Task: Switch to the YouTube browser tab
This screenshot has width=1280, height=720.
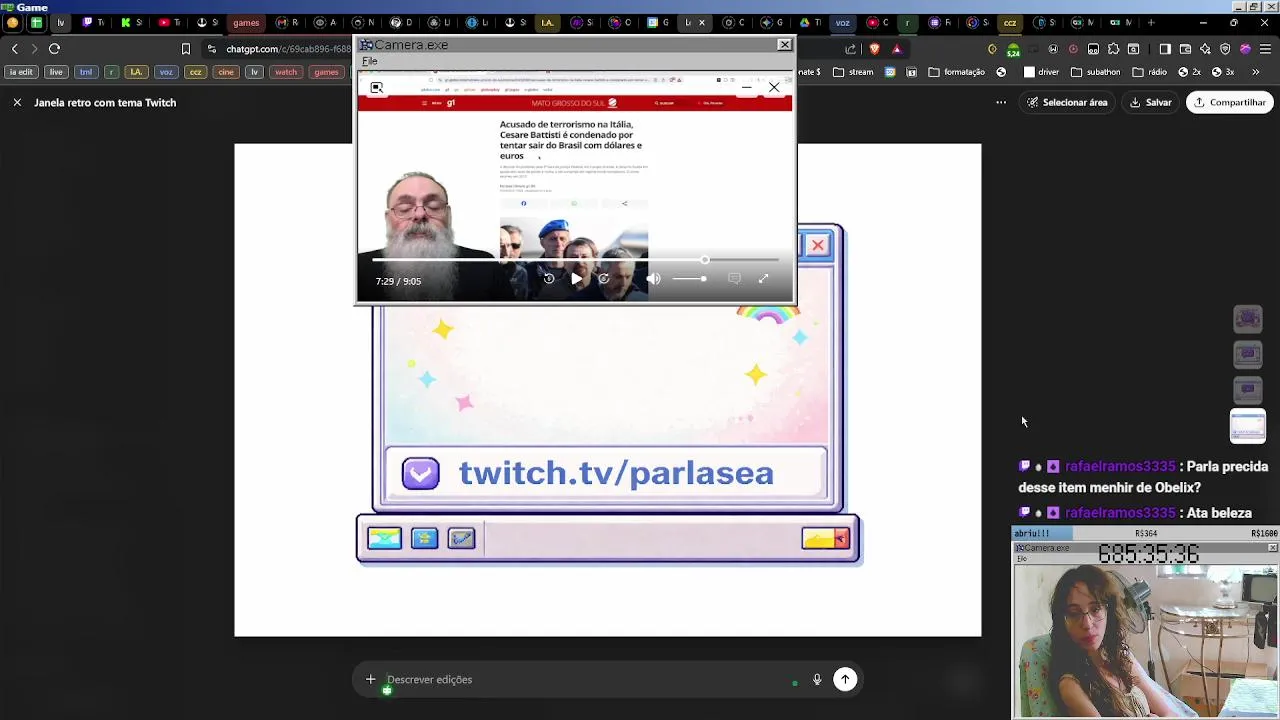Action: point(169,22)
